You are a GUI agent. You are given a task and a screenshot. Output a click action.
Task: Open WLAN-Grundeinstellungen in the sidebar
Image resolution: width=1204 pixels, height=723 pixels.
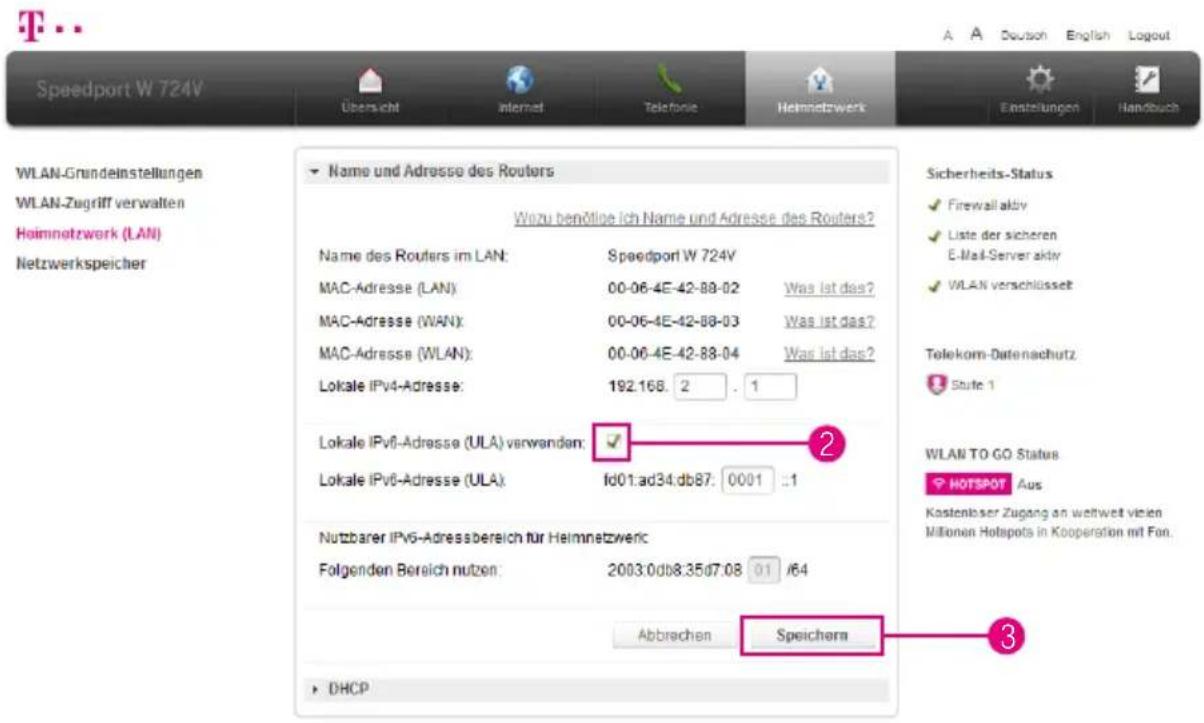pyautogui.click(x=110, y=173)
